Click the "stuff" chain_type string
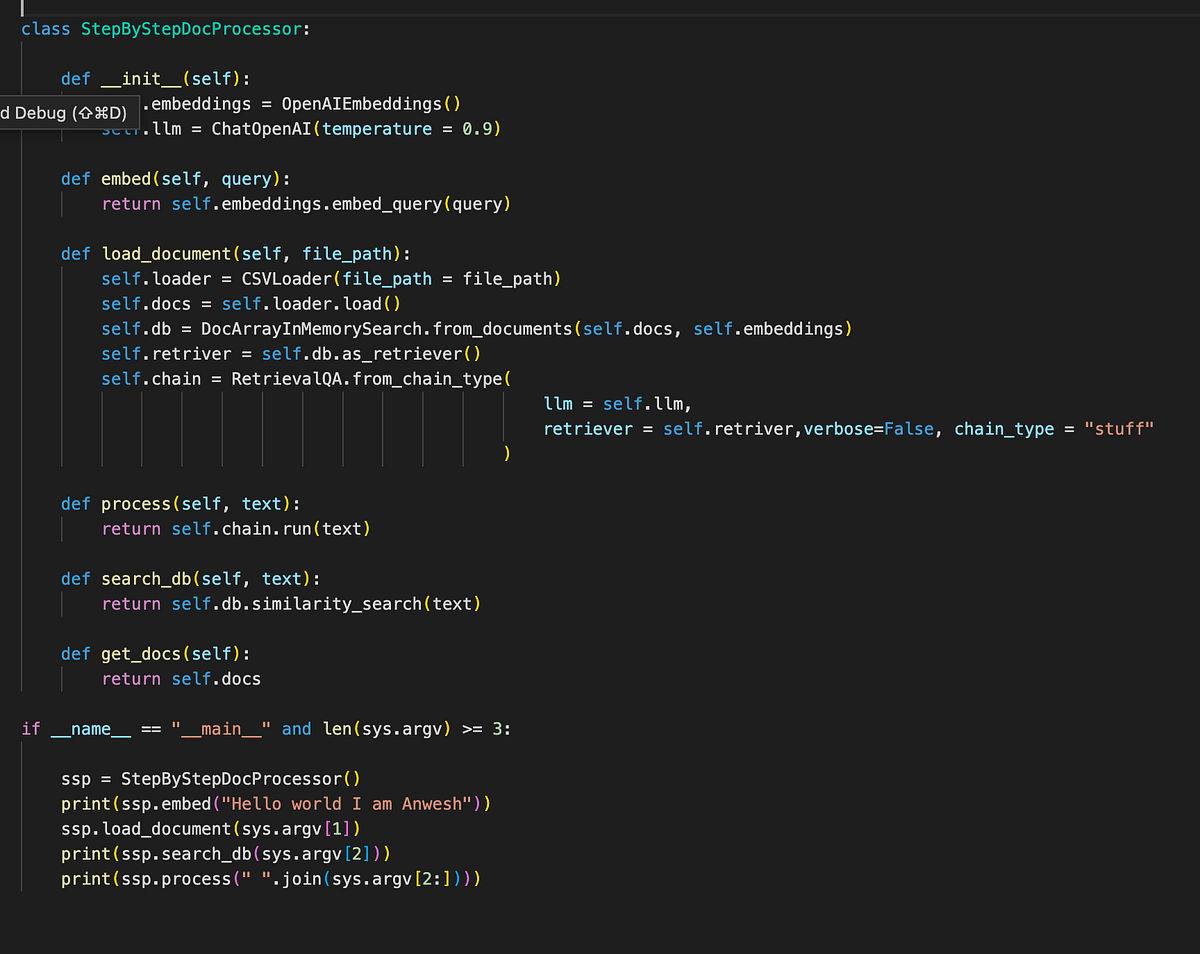 [x=1118, y=428]
